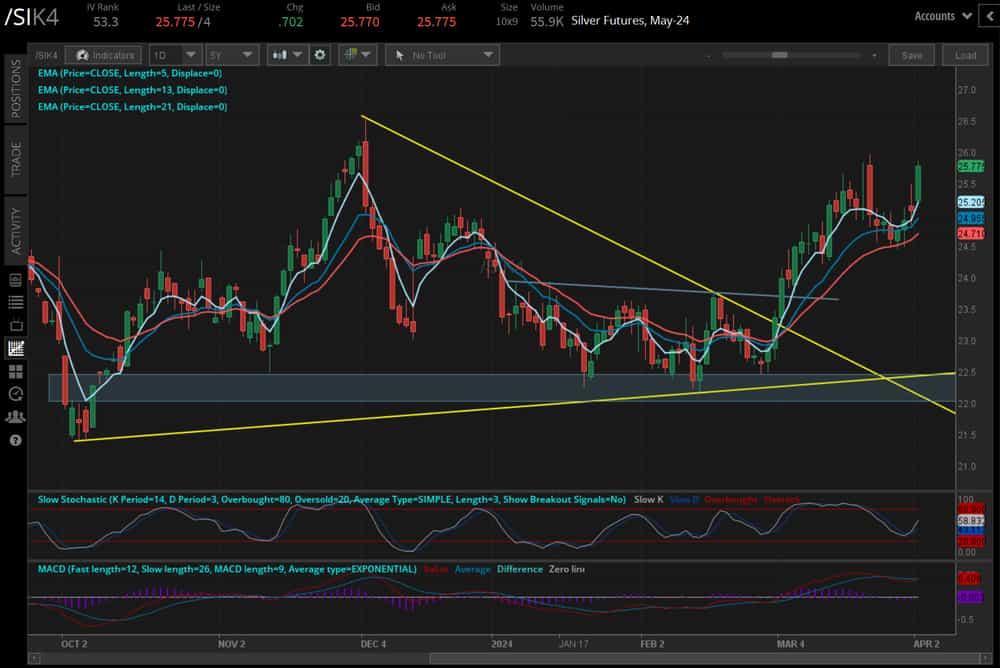Screen dimensions: 1000x668
Task: Click the TV media icon in sidebar
Action: click(15, 325)
